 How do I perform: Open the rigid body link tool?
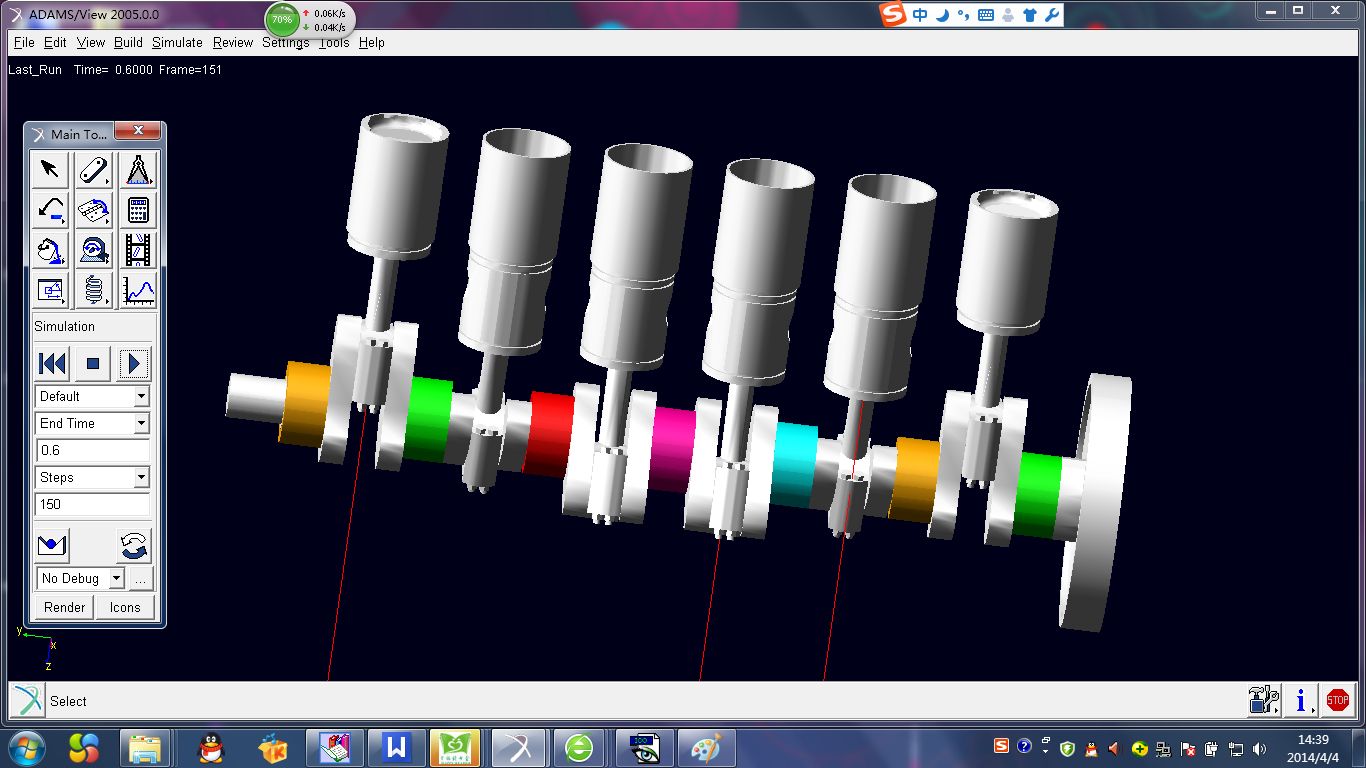click(94, 171)
